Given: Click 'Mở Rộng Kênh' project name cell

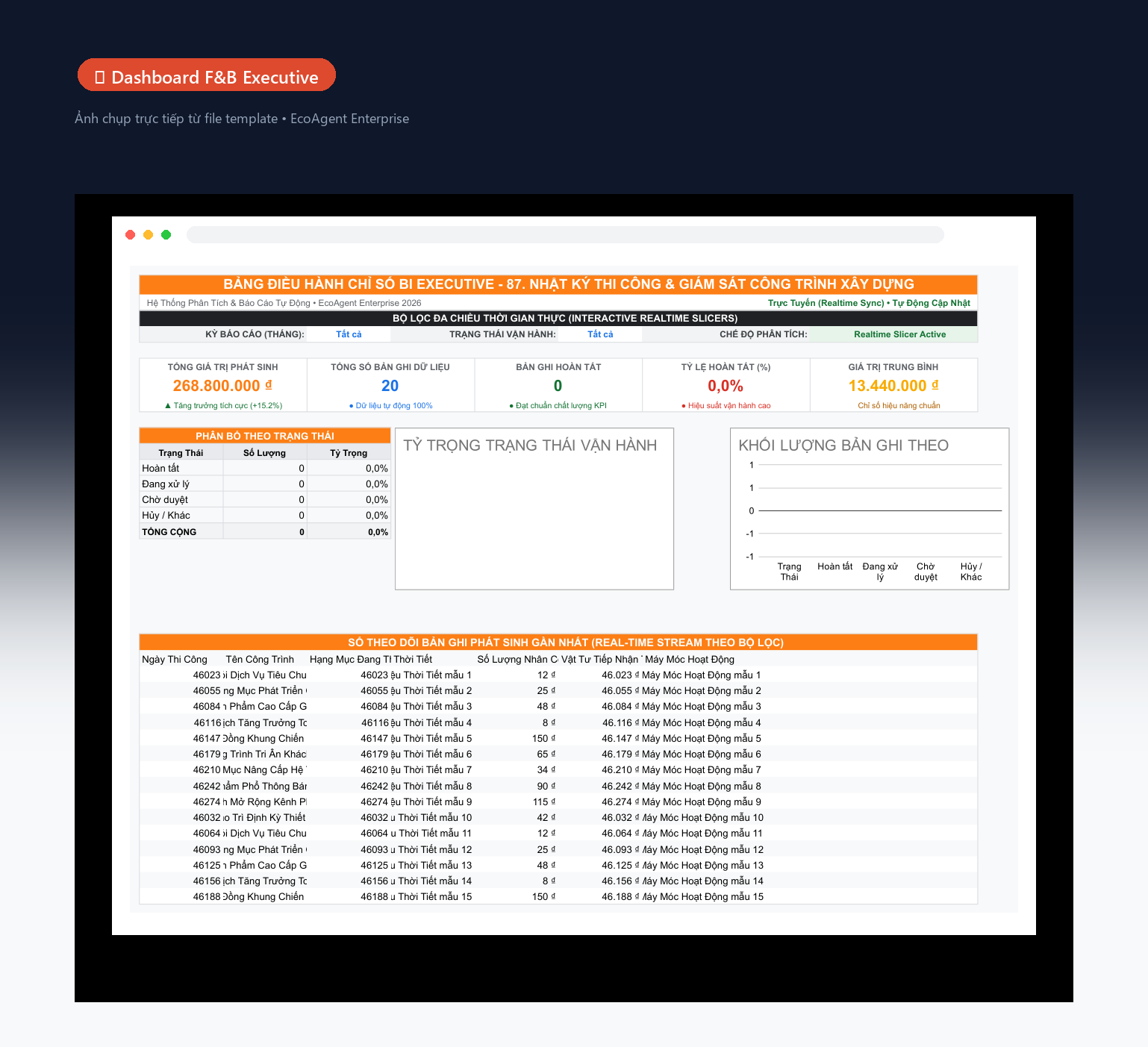Looking at the screenshot, I should (265, 802).
